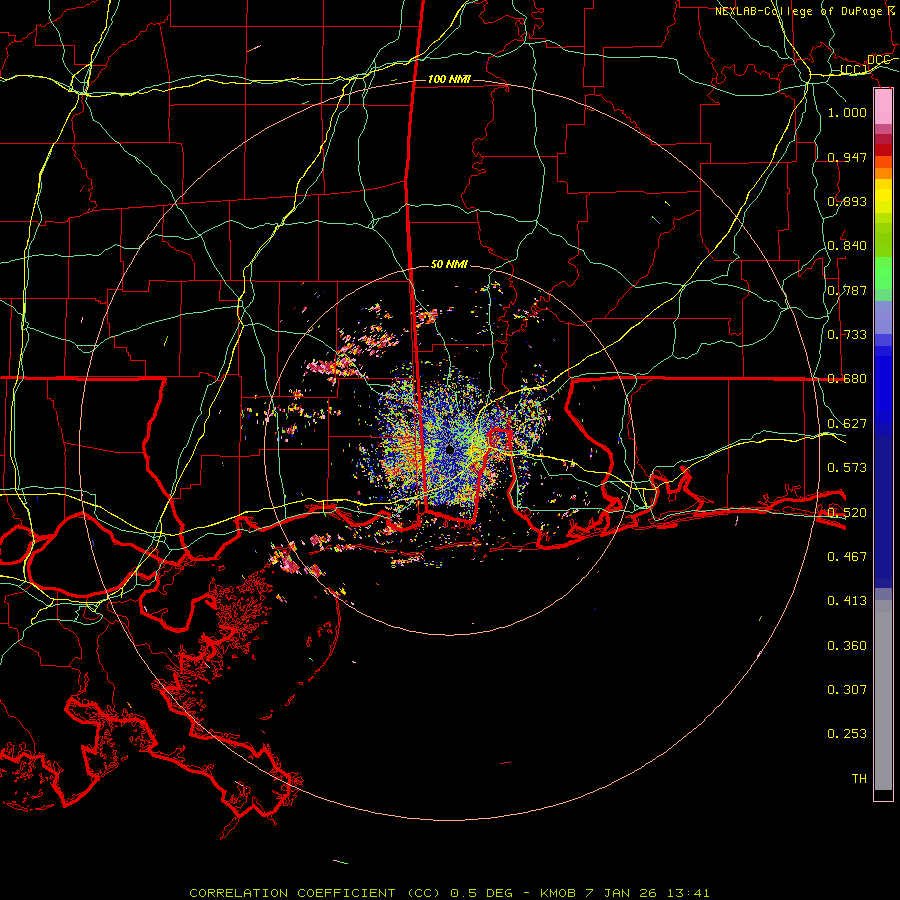Click the (CC) label above the color bar
The image size is (900, 900).
point(854,70)
